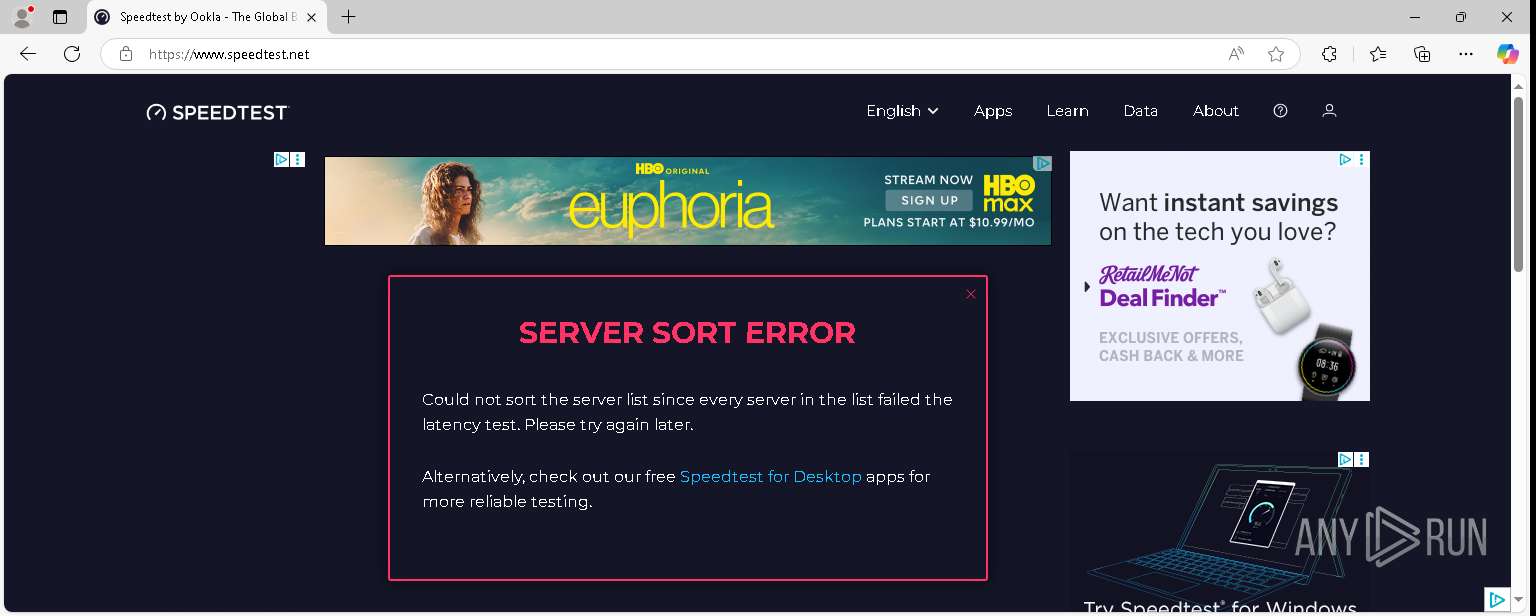This screenshot has width=1536, height=616.
Task: Click AdChoices icon left of euphoria banner
Action: (x=282, y=159)
